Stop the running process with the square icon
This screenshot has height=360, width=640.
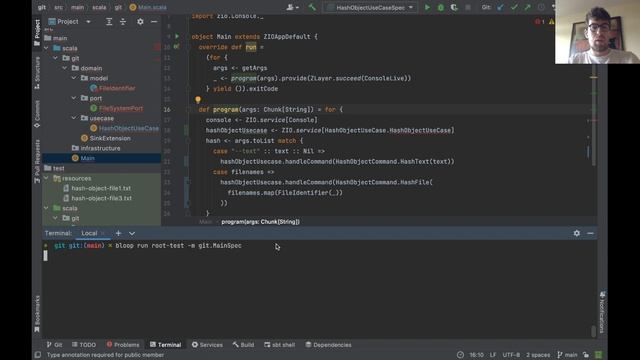coord(468,7)
